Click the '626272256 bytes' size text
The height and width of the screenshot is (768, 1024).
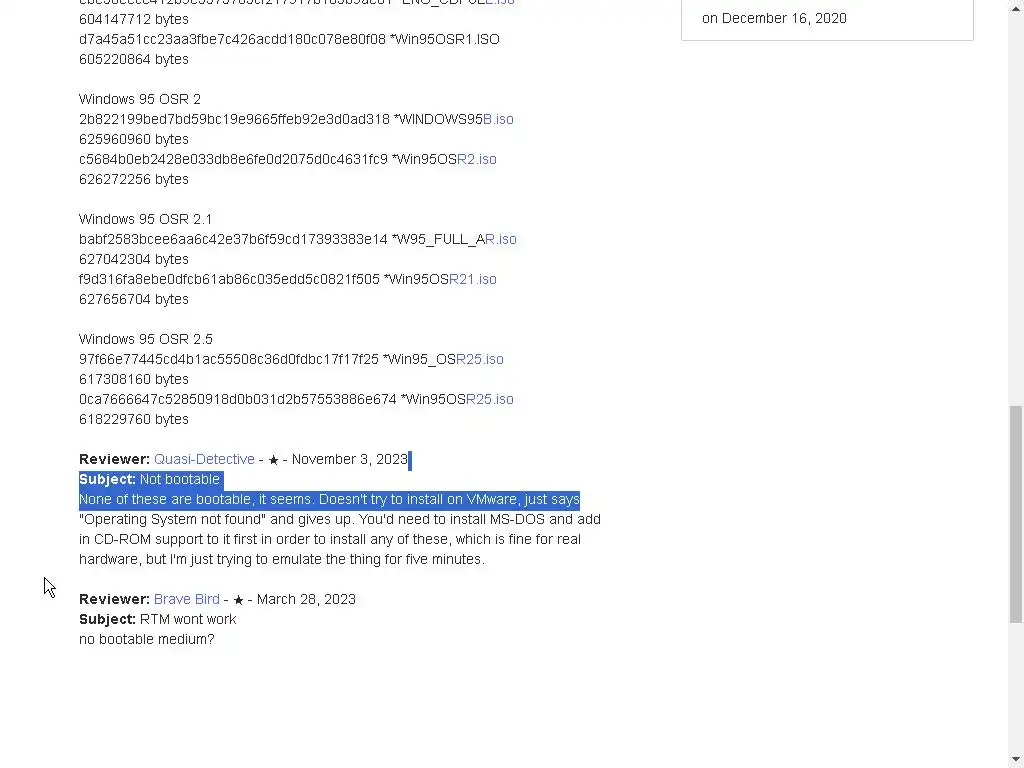point(134,179)
